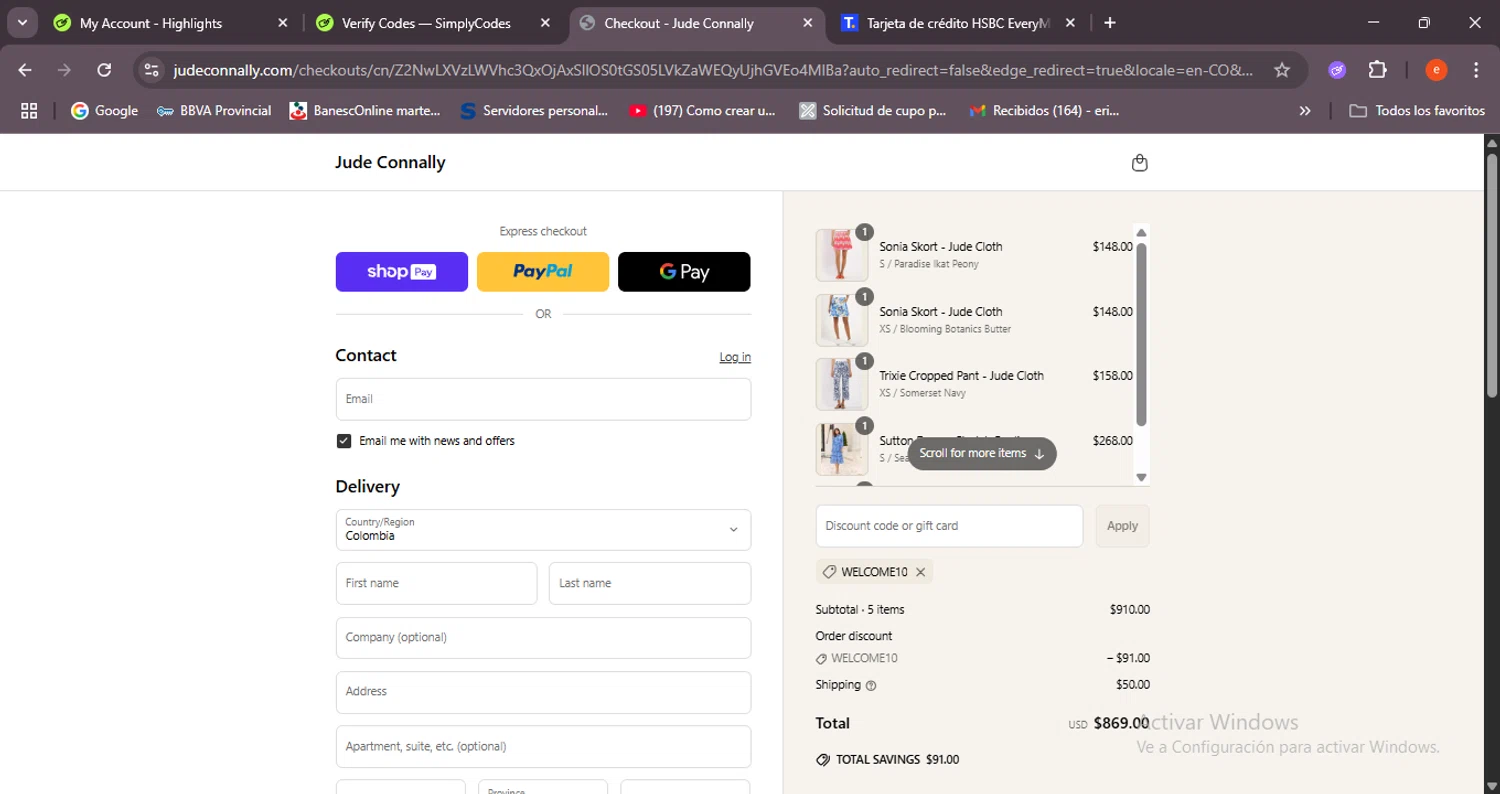
Task: Click the Subtotal · 5 items label
Action: (860, 610)
